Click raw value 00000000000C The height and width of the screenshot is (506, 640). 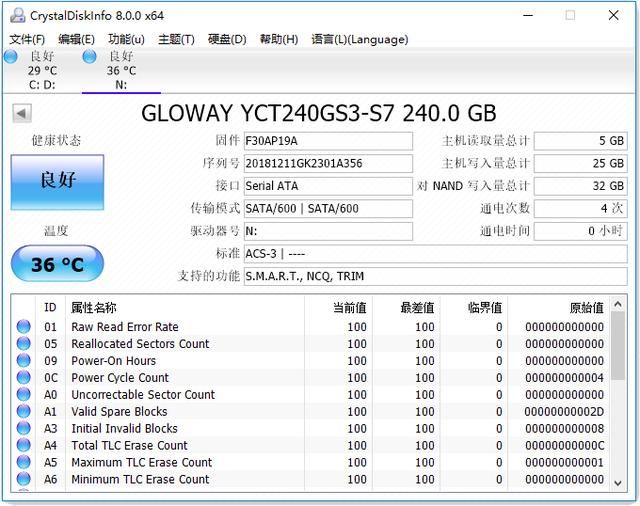[564, 445]
